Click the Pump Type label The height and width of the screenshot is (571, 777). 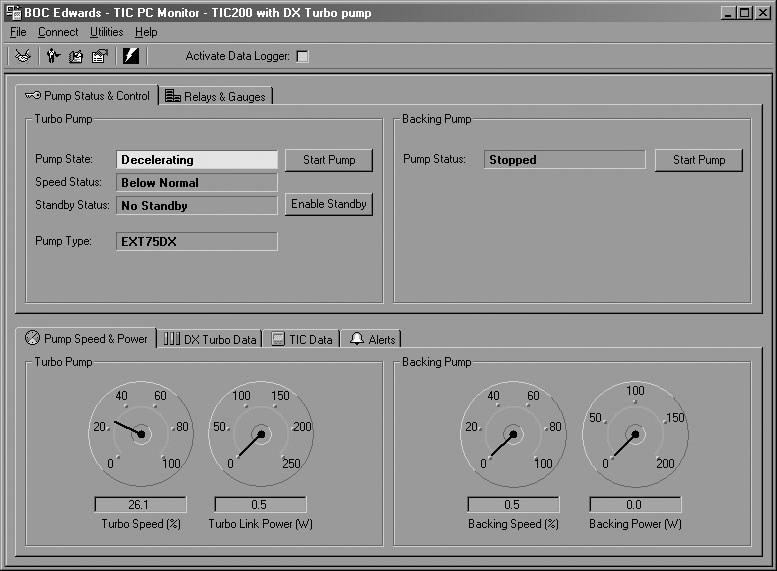point(63,241)
